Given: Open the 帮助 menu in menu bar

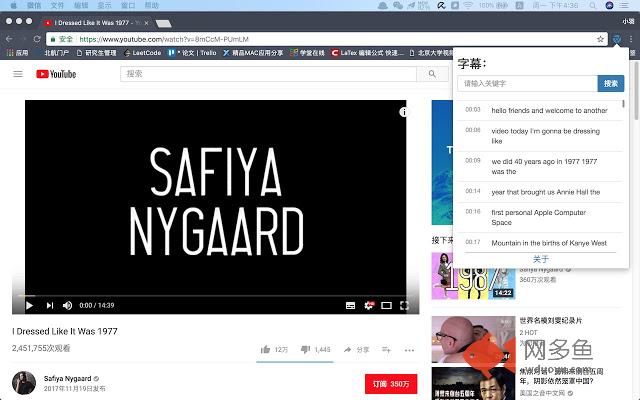Looking at the screenshot, I should (151, 5).
